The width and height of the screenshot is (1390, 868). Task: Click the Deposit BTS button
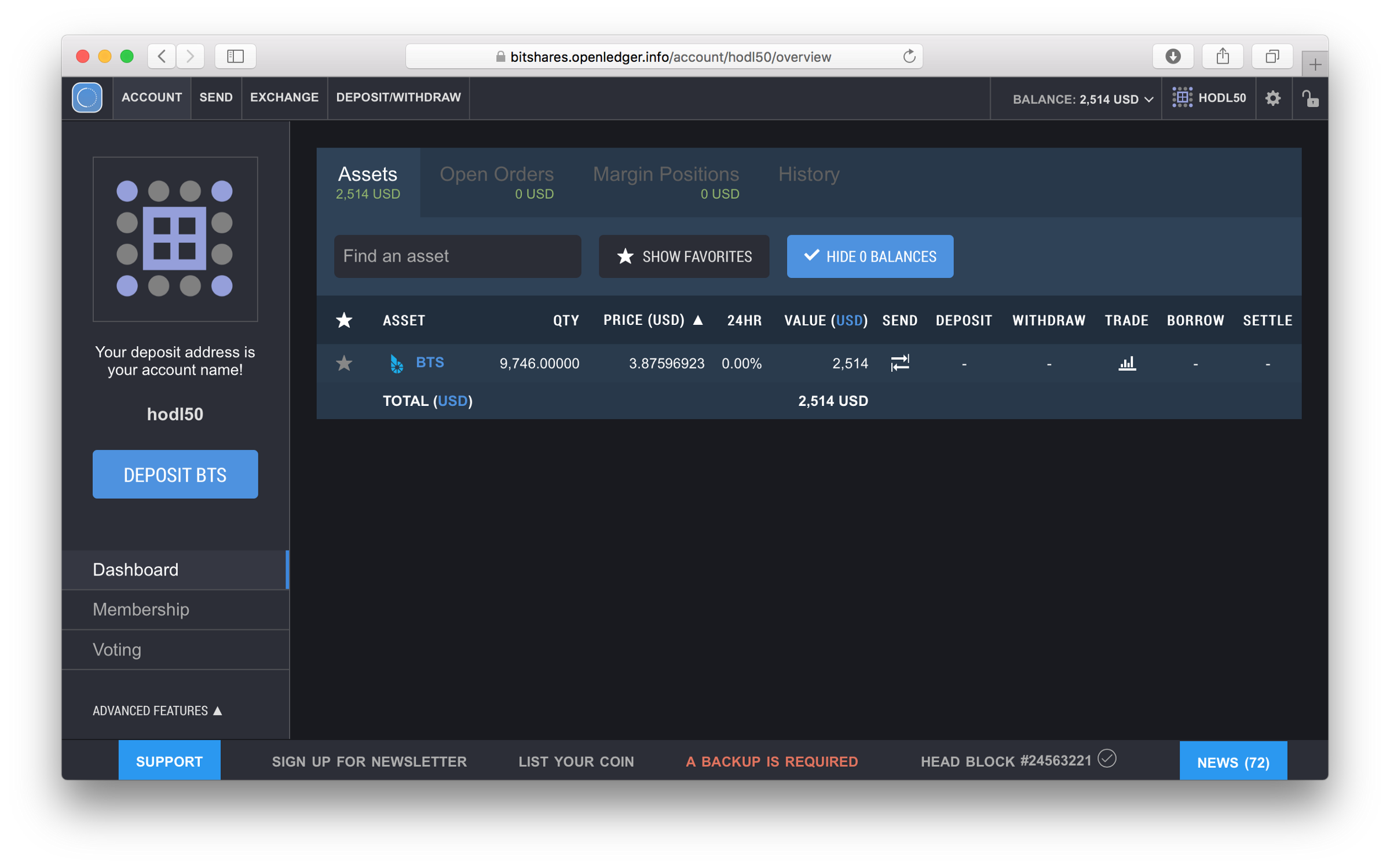tap(175, 474)
